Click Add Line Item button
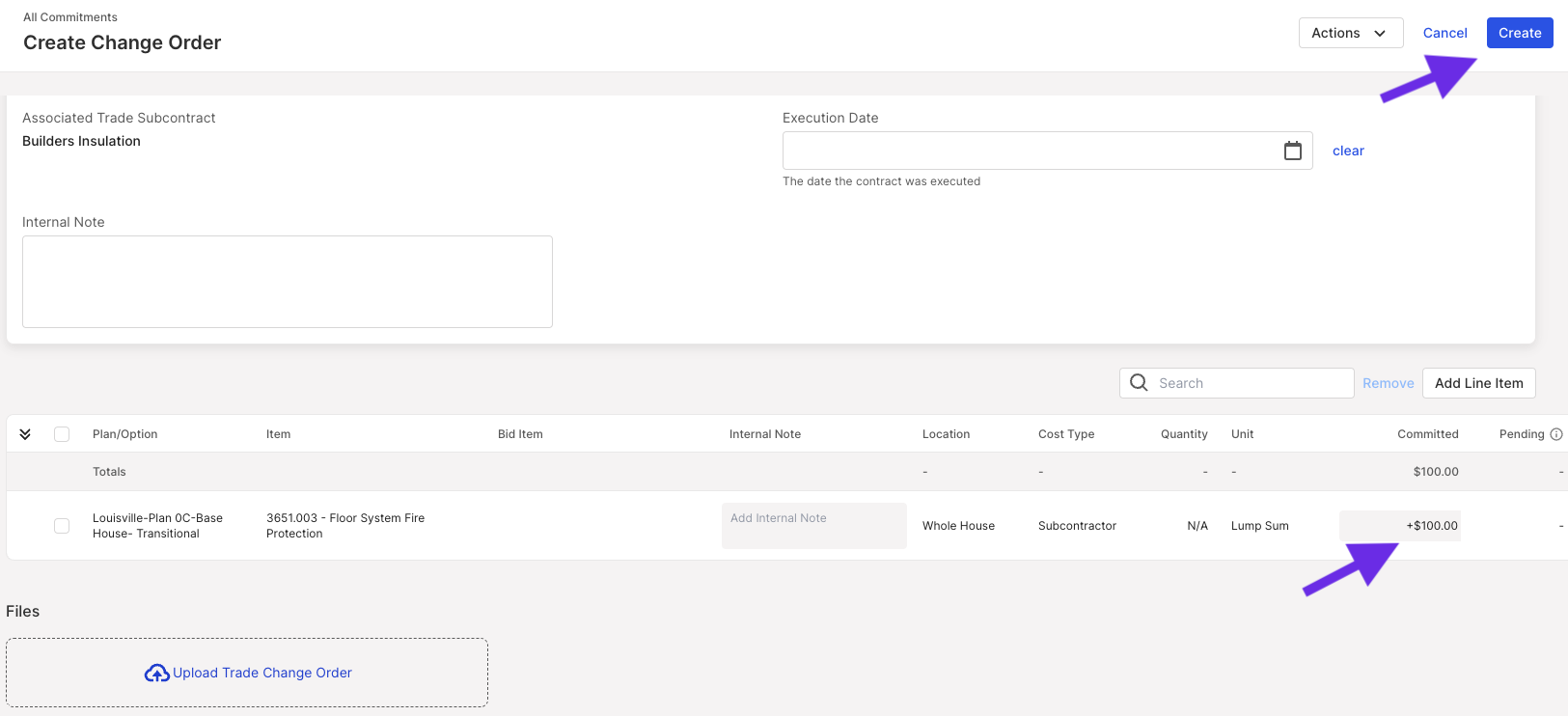Screen dimensions: 1568x716 click(x=1479, y=383)
